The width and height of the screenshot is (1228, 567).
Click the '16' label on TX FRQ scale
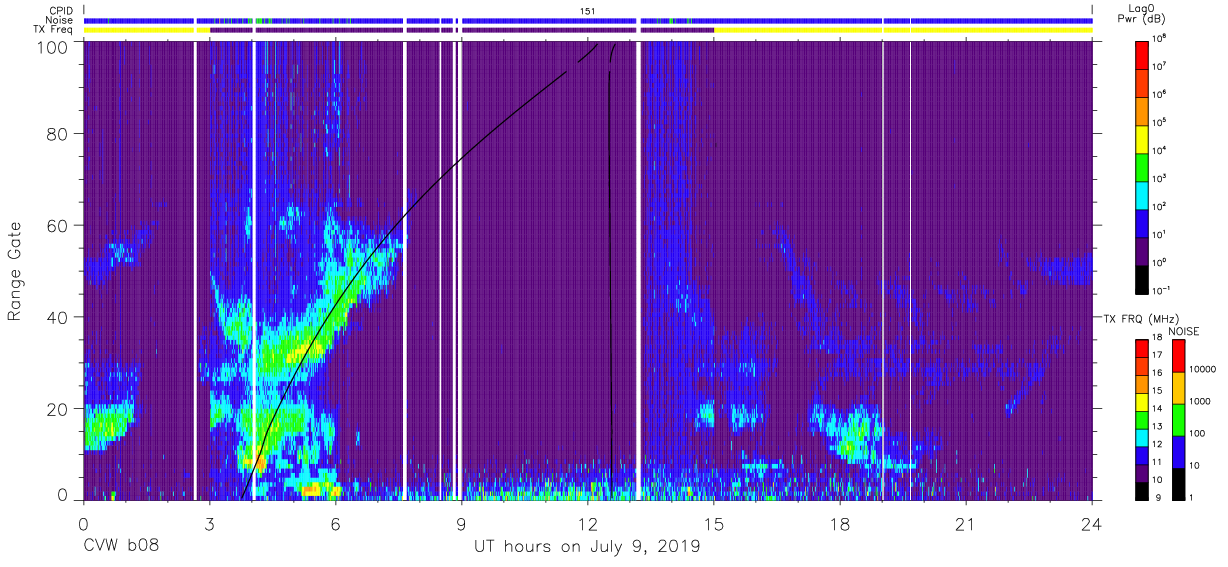coord(1159,374)
